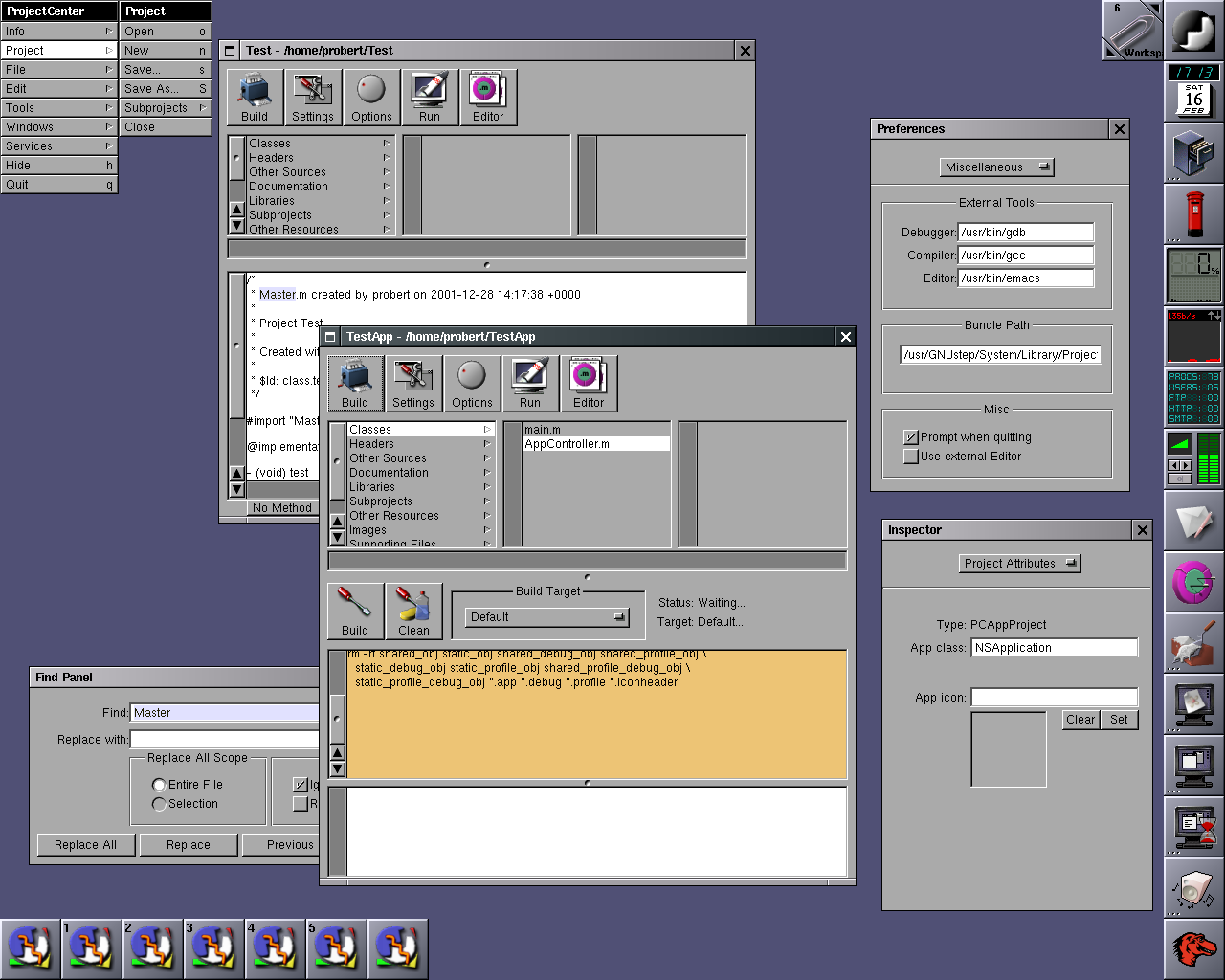
Task: Click the red mailbox dock icon
Action: (1193, 213)
